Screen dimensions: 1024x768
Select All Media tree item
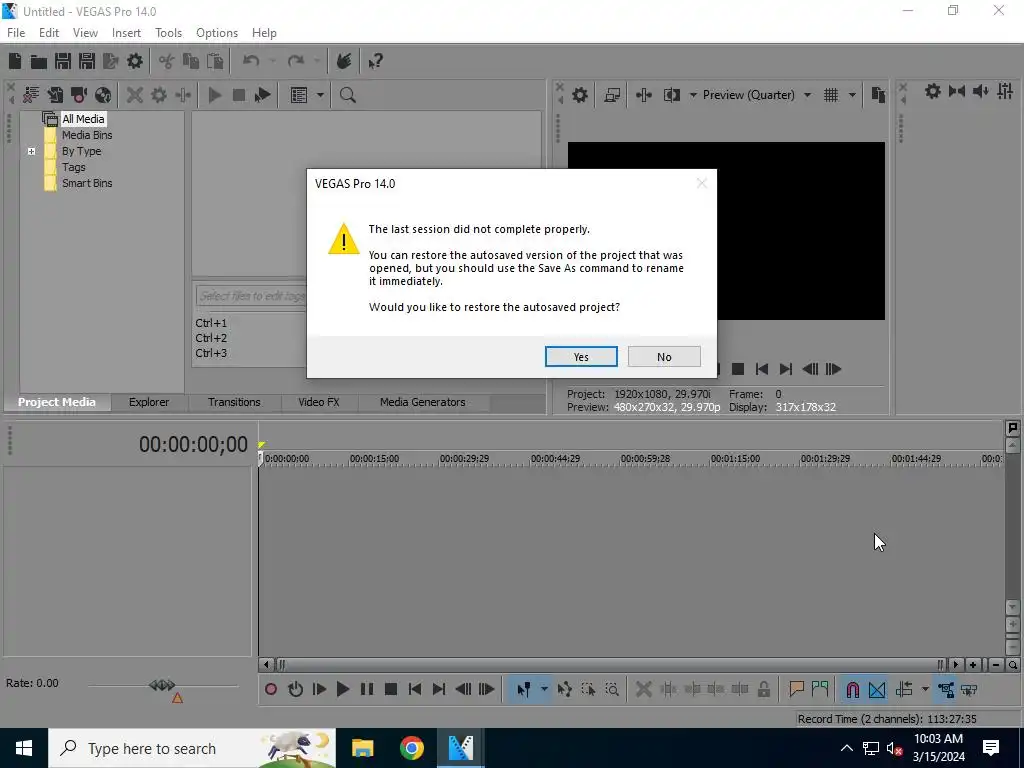(83, 119)
